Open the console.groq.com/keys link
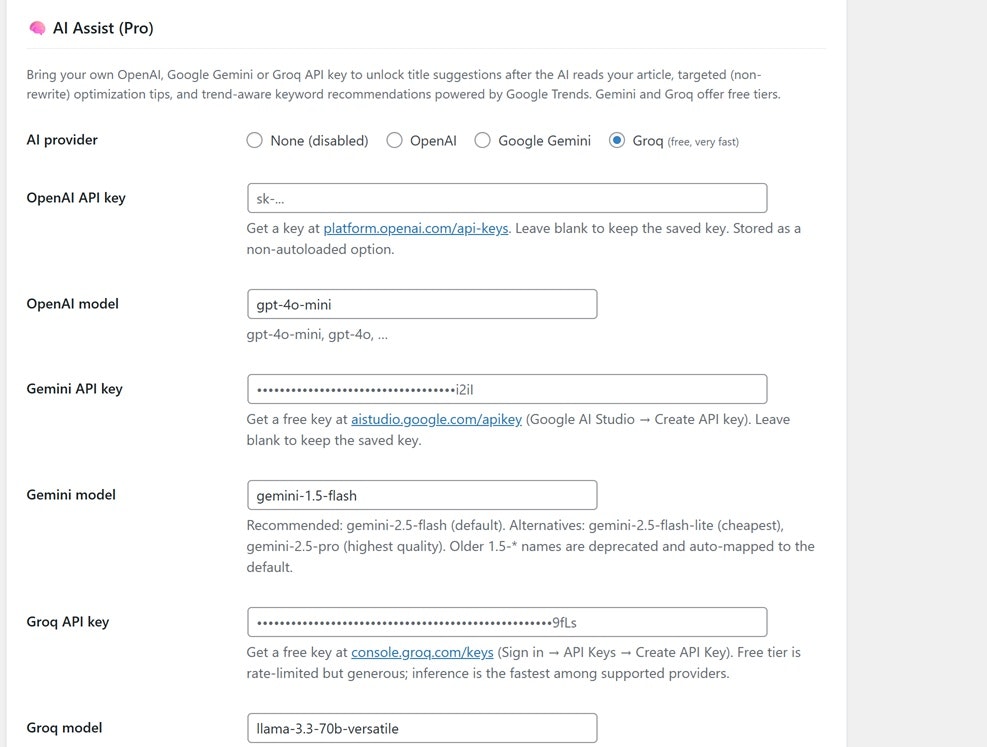Image resolution: width=987 pixels, height=747 pixels. pos(422,653)
